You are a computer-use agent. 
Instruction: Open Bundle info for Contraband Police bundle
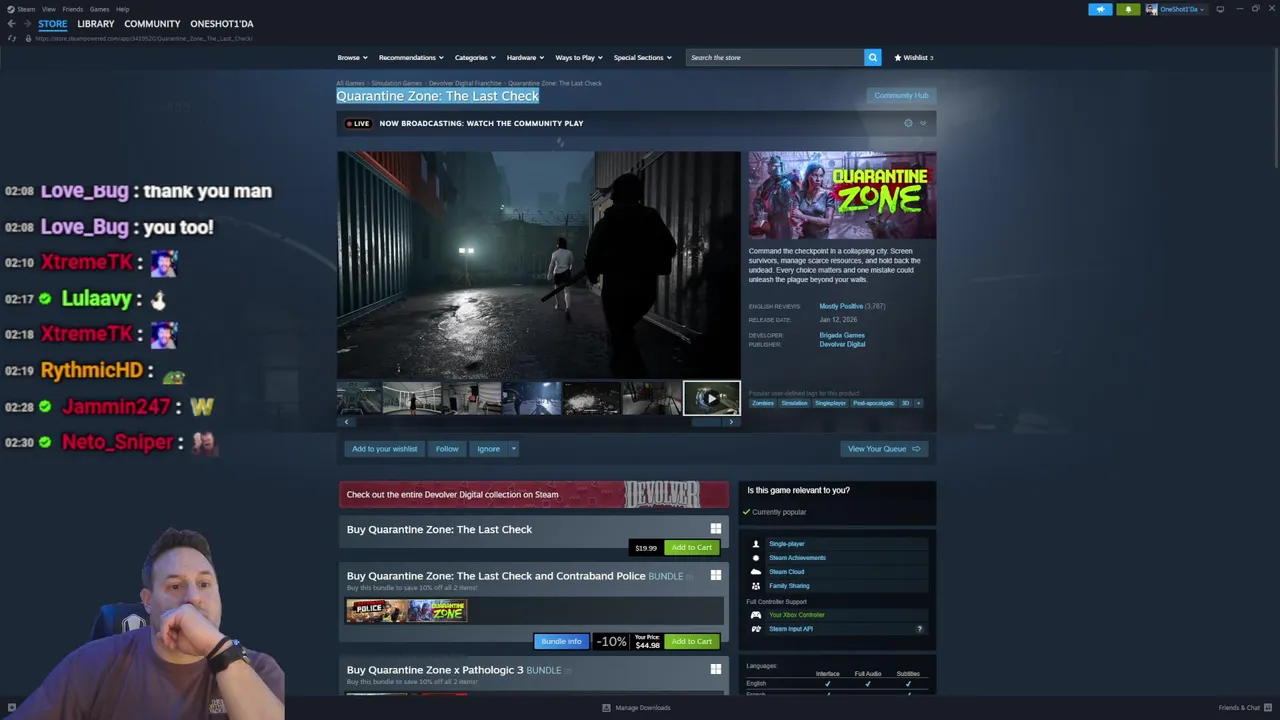[x=561, y=641]
